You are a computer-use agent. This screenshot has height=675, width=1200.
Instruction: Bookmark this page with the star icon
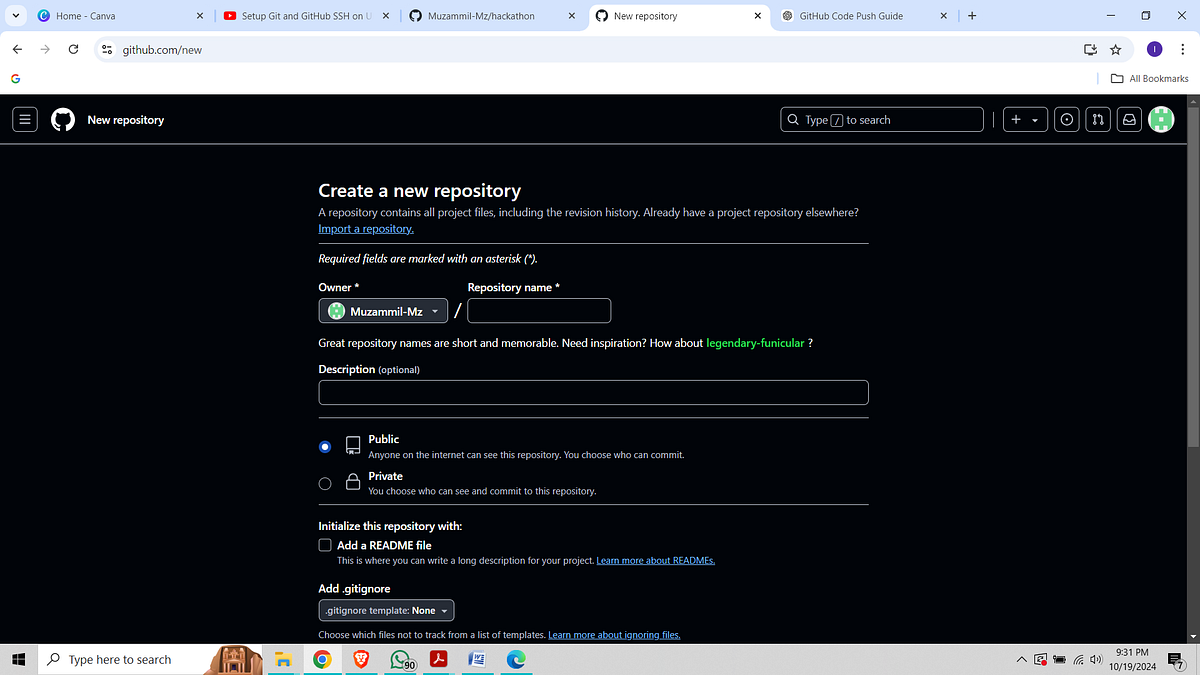pos(1116,49)
